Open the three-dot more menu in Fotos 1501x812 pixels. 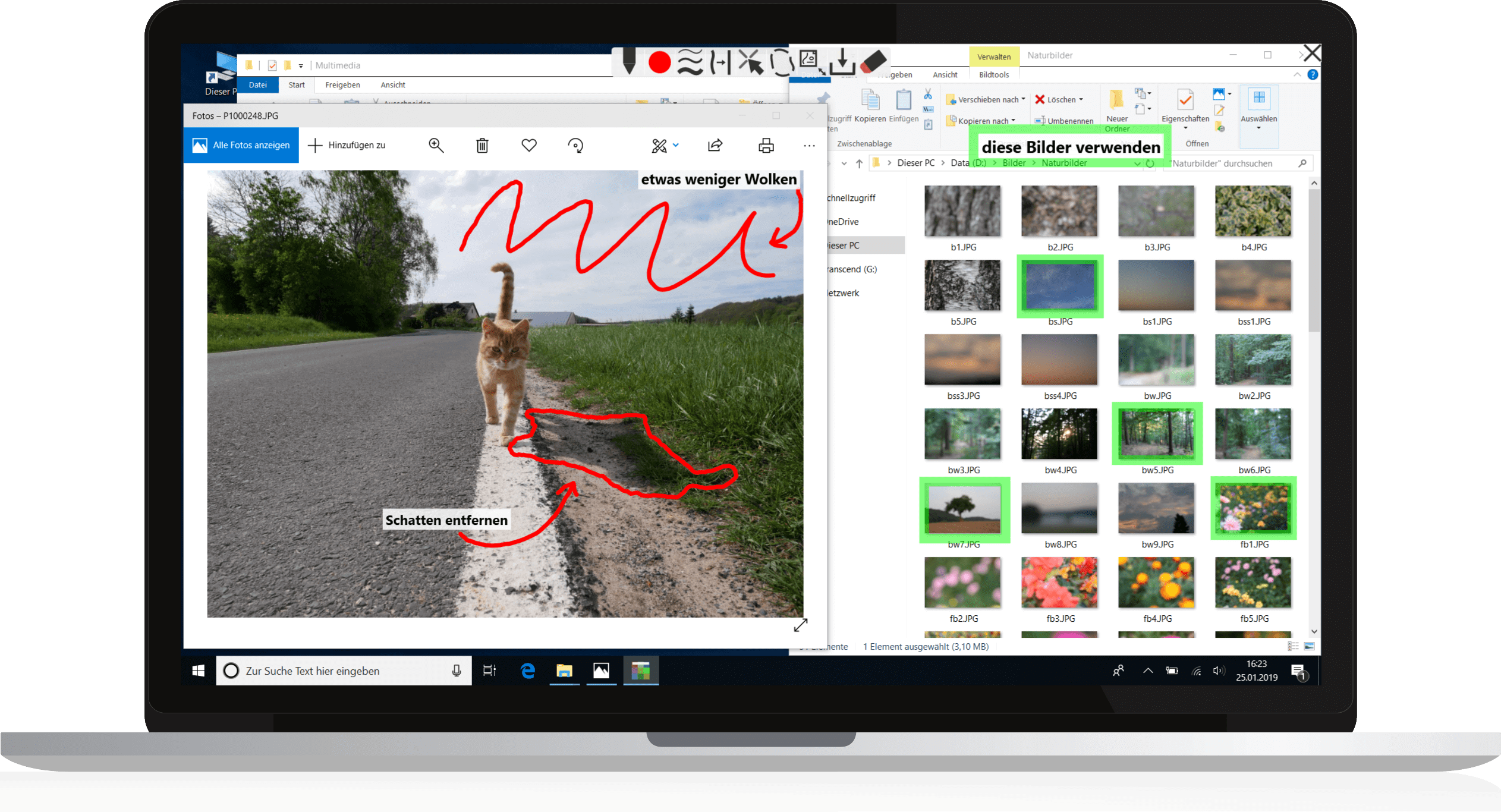(809, 146)
